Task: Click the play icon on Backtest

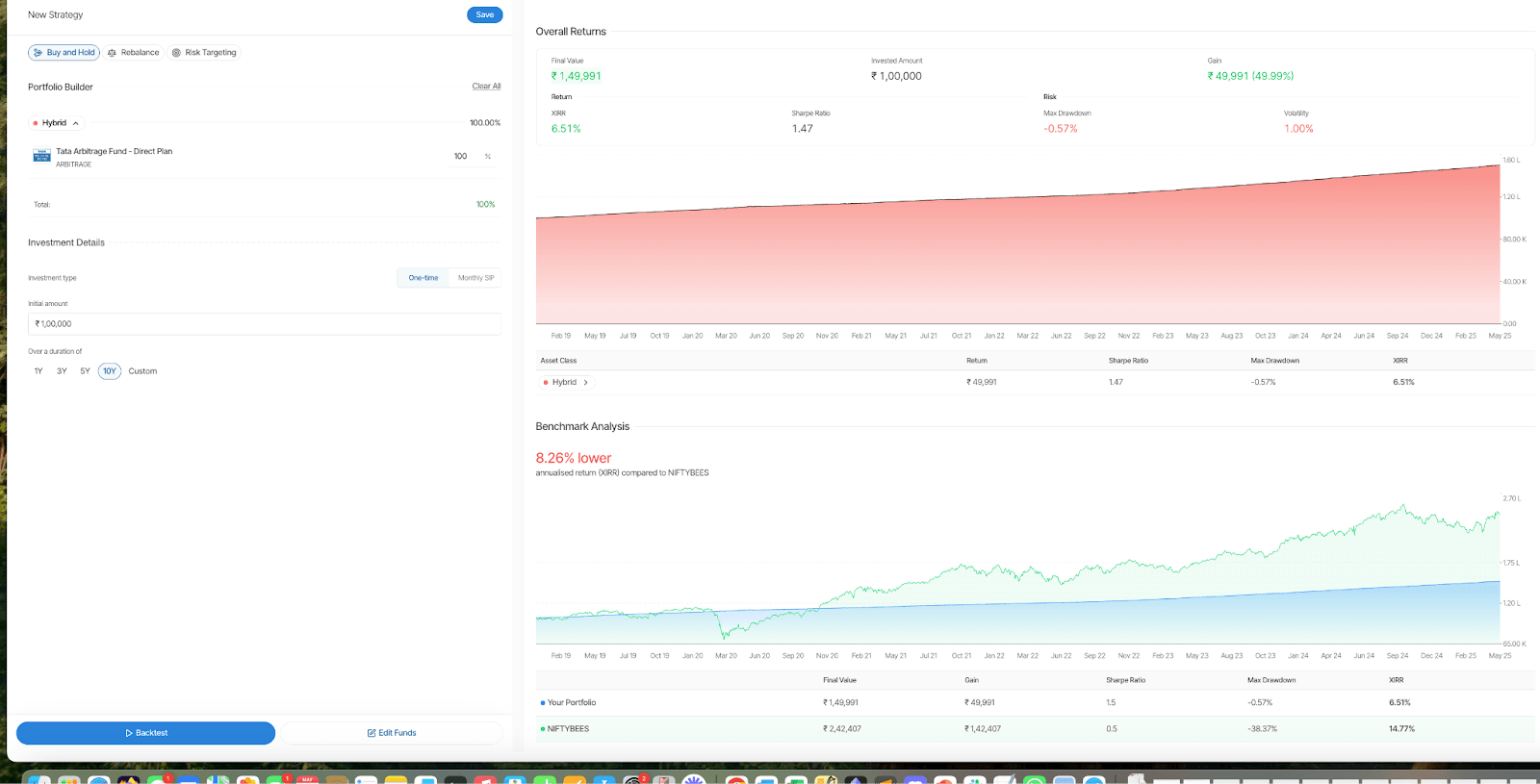Action: [129, 733]
